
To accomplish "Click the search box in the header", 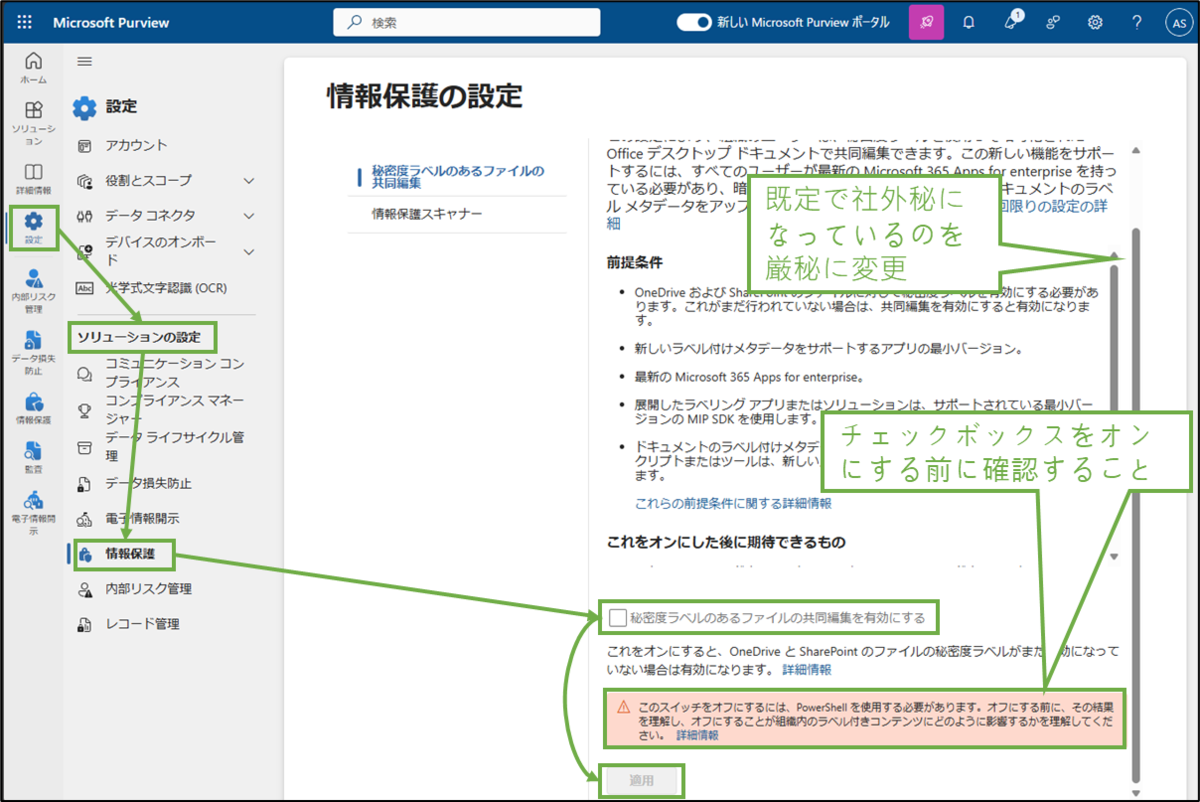I will (467, 22).
